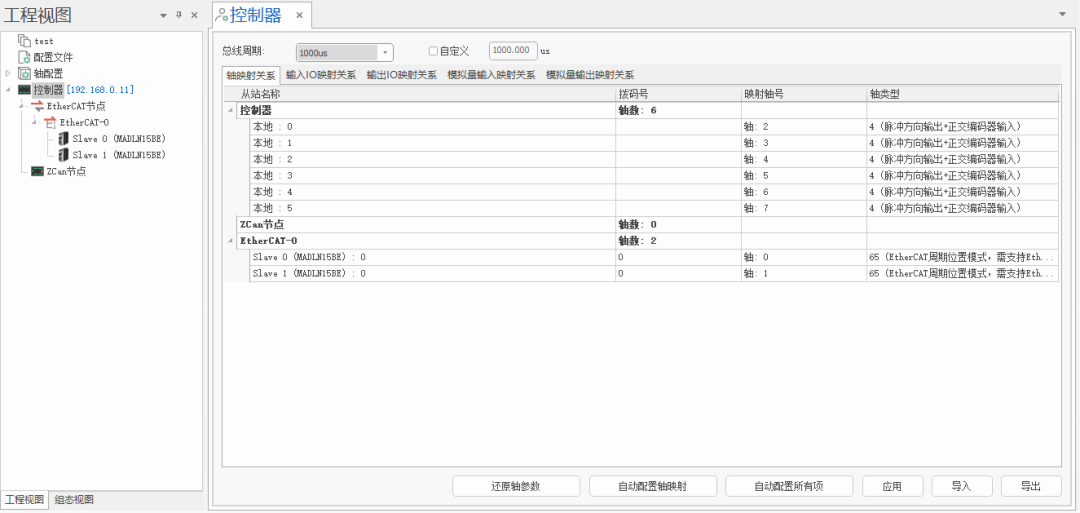
Task: Collapse the EtherCAT-0 tree node
Action: click(34, 123)
